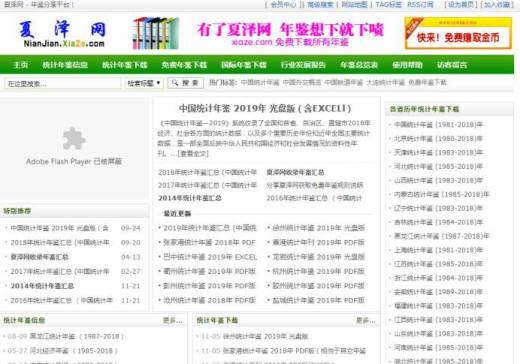Open 浙江统计年鉴 [1984-2018]年 in sidebar
520x364 pixels.
[x=438, y=278]
